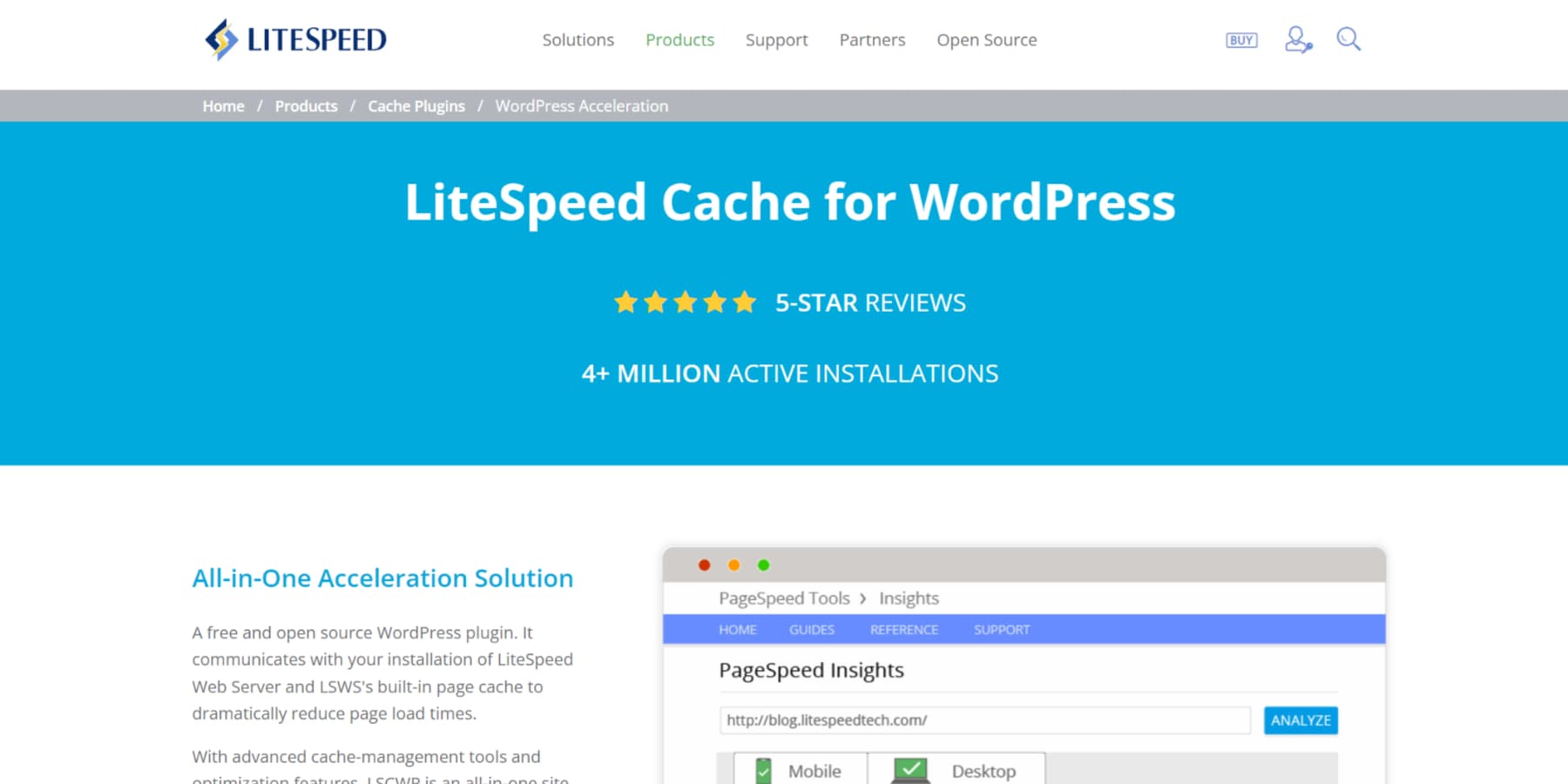Open the search magnifier icon
The height and width of the screenshot is (784, 1568).
click(1348, 38)
